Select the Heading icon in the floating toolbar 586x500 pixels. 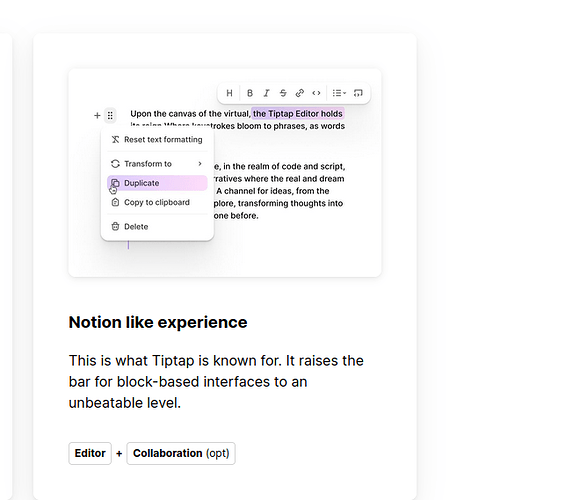tap(229, 93)
